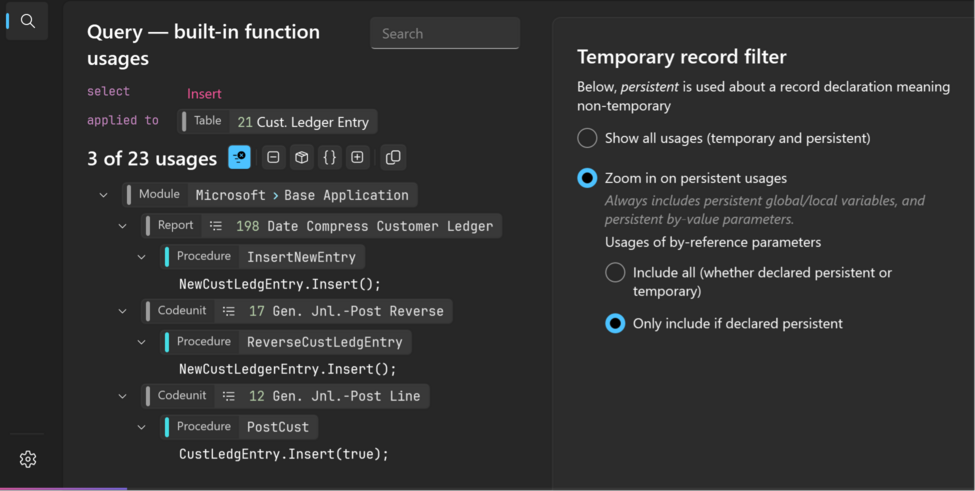Viewport: 975px width, 491px height.
Task: Open report Date Compress Customer Ledger
Action: point(321,226)
